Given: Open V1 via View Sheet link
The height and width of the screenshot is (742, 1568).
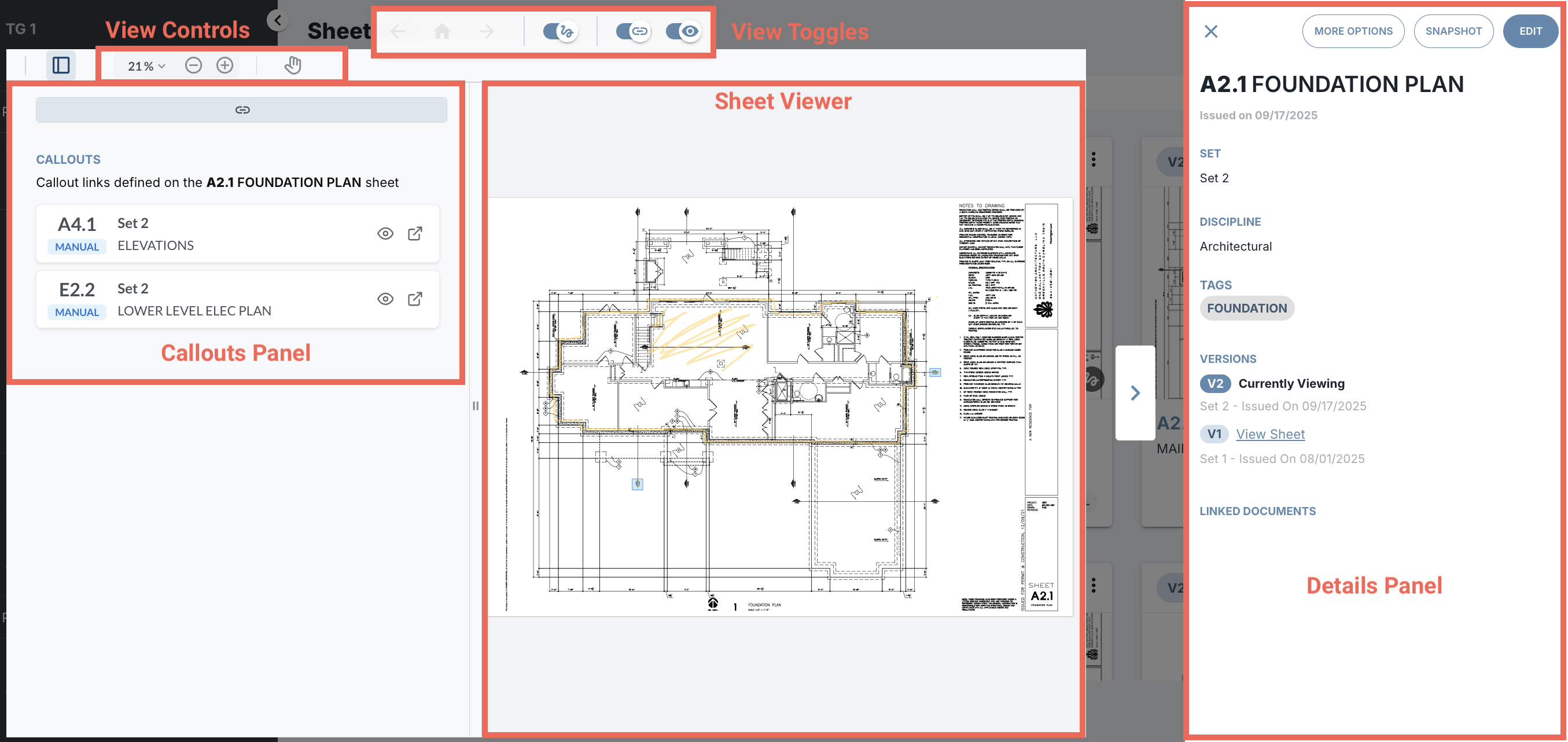Looking at the screenshot, I should pyautogui.click(x=1270, y=434).
